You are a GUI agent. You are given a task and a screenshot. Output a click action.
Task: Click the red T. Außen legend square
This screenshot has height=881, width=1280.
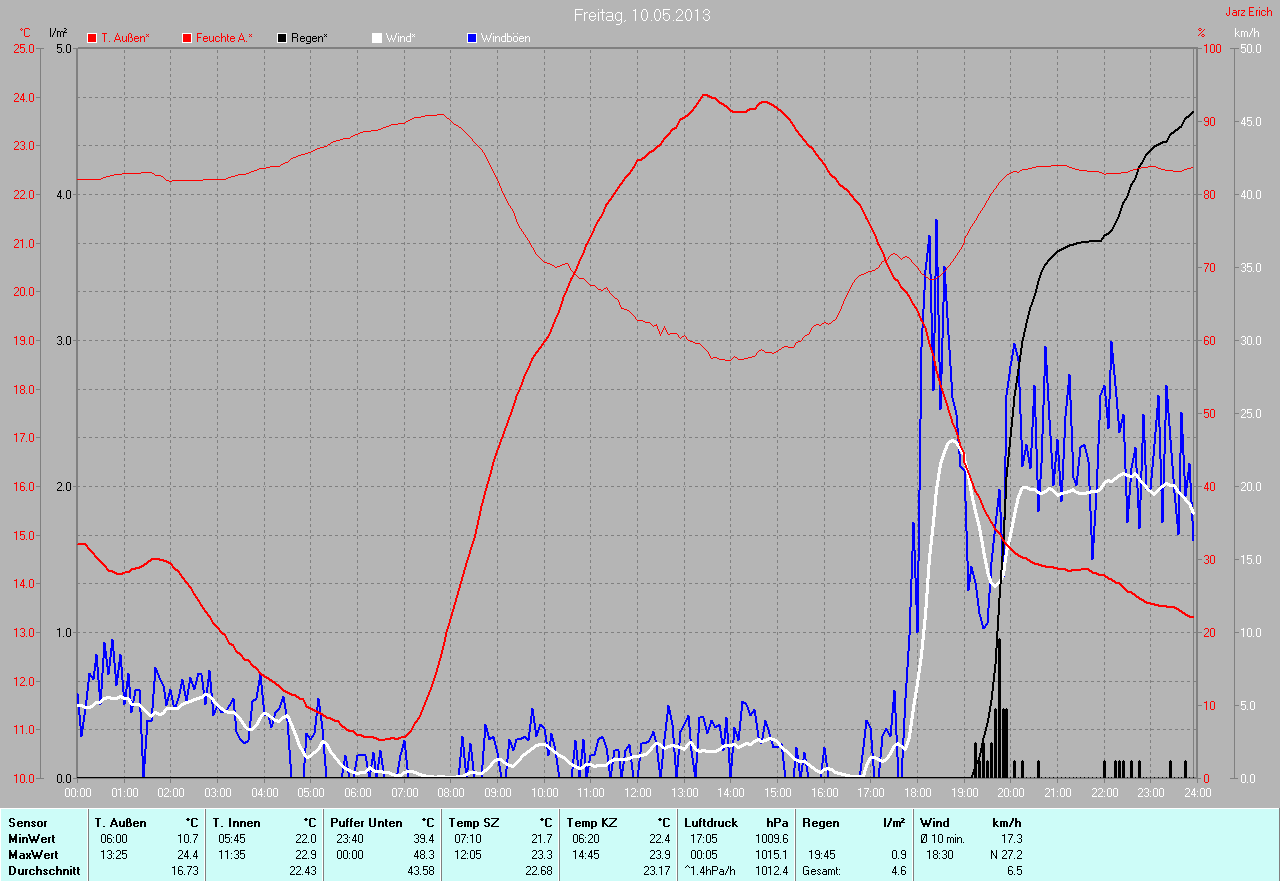point(92,38)
